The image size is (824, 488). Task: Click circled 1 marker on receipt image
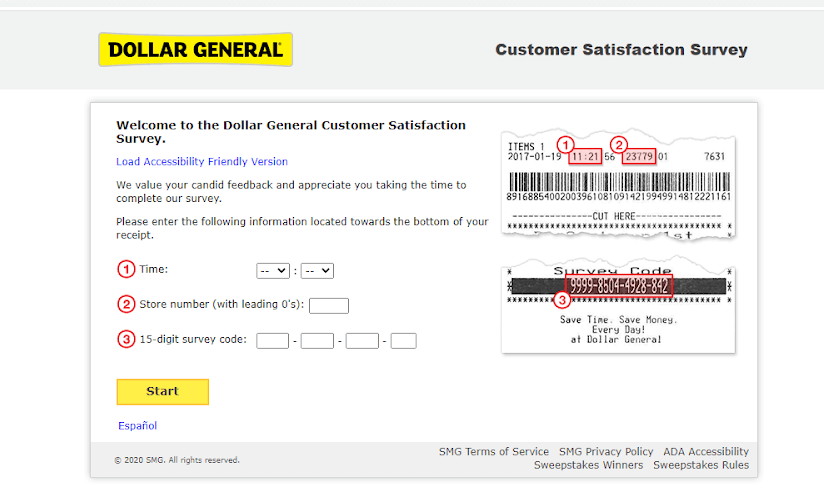(x=565, y=144)
